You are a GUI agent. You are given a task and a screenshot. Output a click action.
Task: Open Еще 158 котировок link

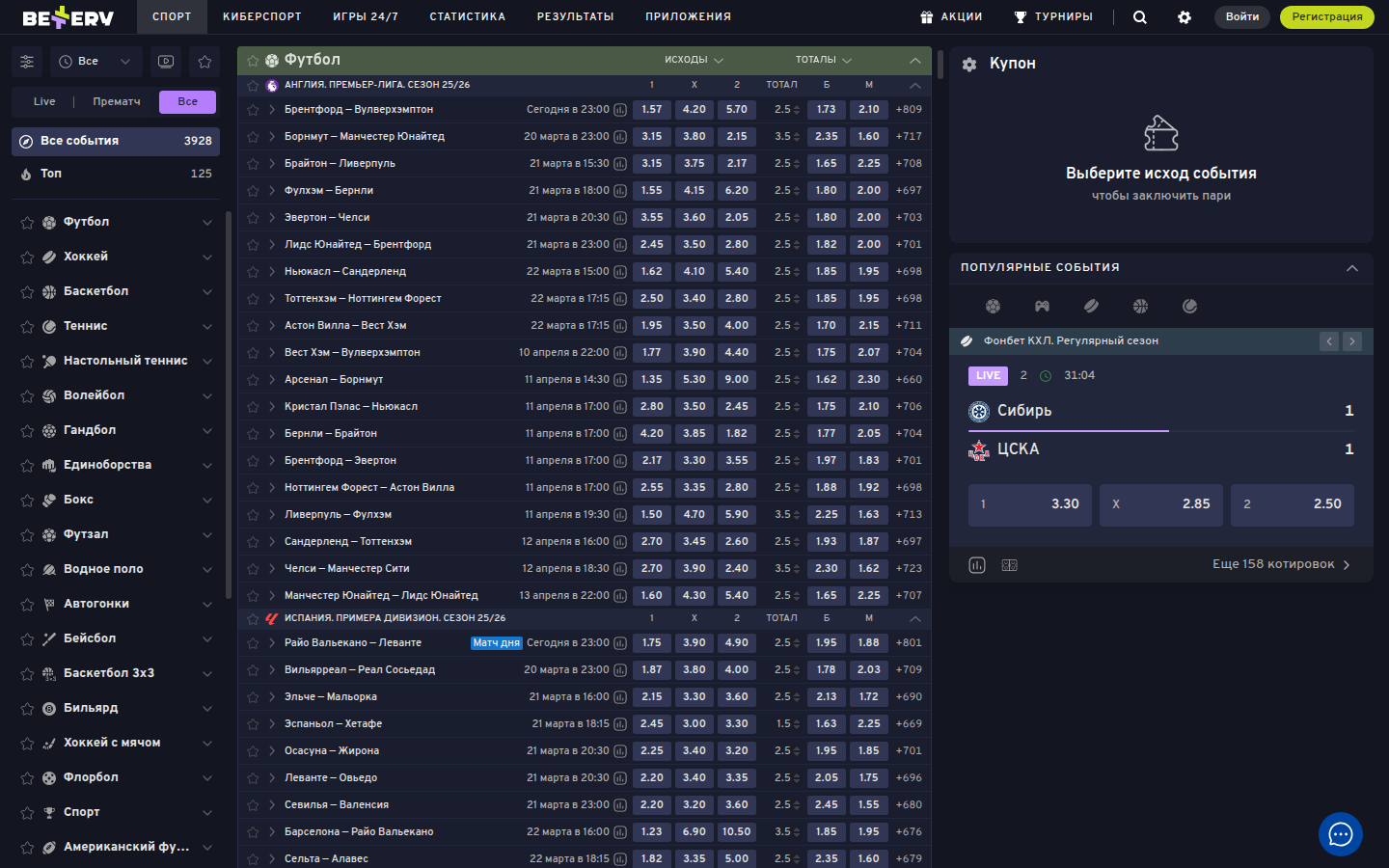[1280, 564]
